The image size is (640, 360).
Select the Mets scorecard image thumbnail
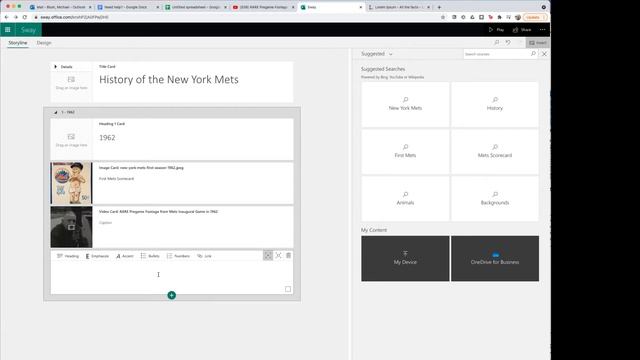[71, 183]
